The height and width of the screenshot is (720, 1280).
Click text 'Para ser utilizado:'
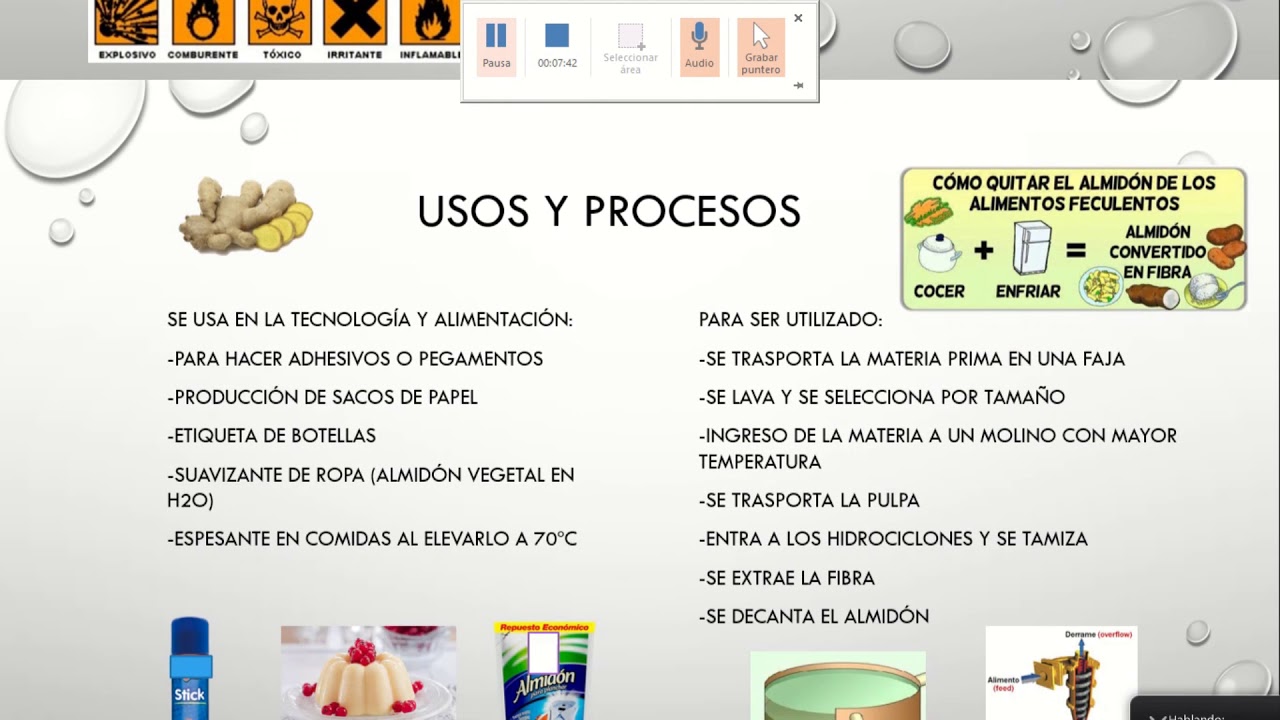790,320
